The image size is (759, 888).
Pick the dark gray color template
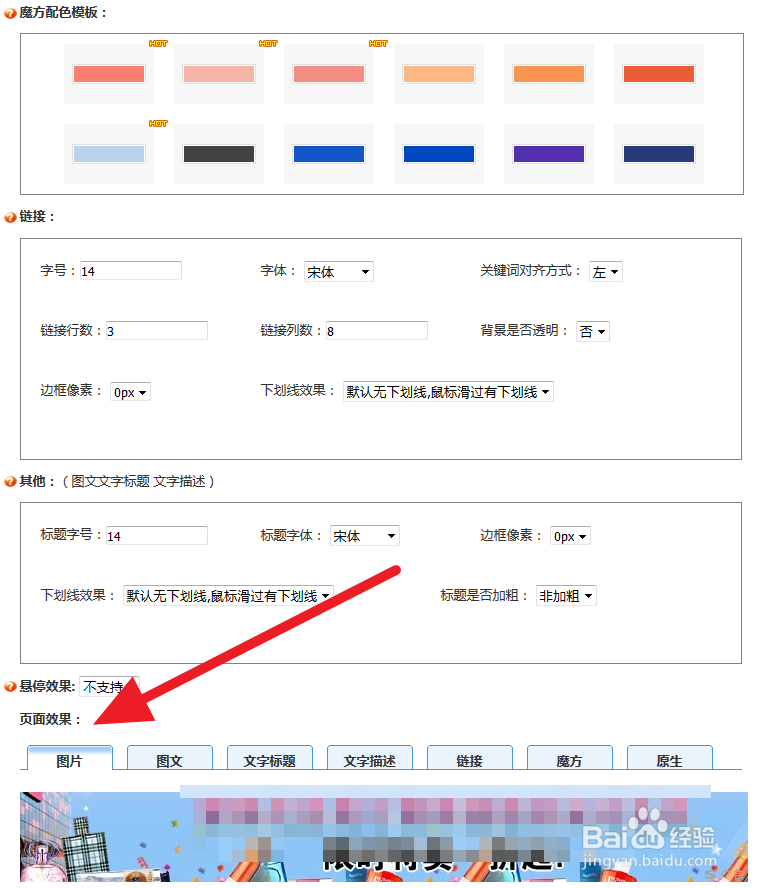[219, 154]
